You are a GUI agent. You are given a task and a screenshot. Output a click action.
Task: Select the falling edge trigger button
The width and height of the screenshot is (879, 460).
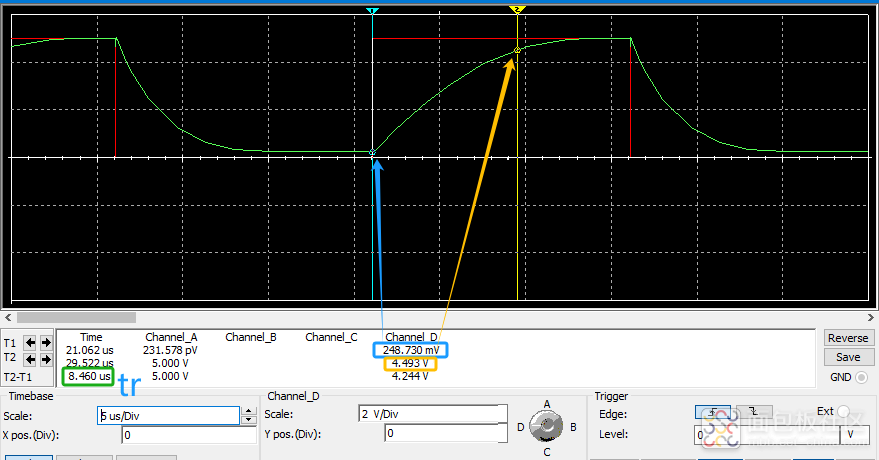click(x=754, y=412)
